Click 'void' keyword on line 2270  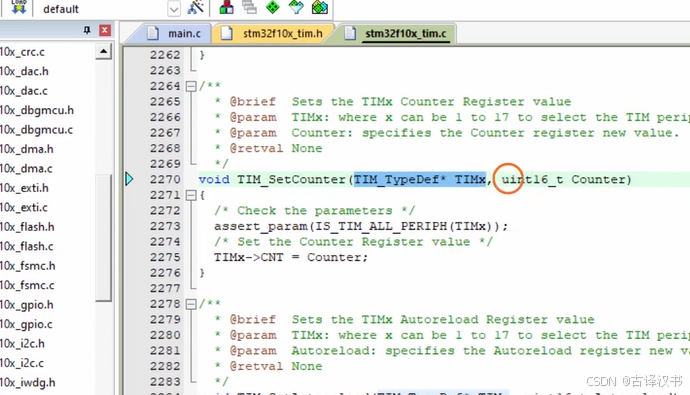tap(214, 179)
